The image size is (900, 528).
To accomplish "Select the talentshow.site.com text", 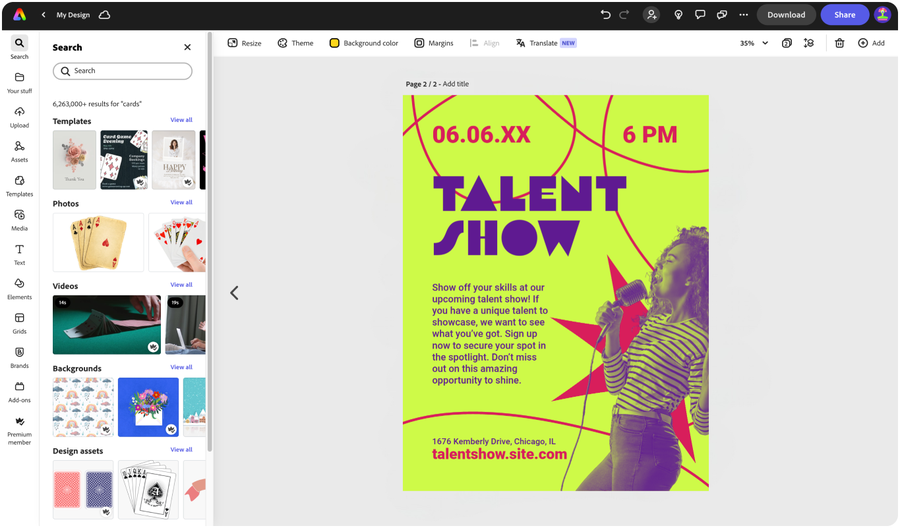I will [x=499, y=454].
